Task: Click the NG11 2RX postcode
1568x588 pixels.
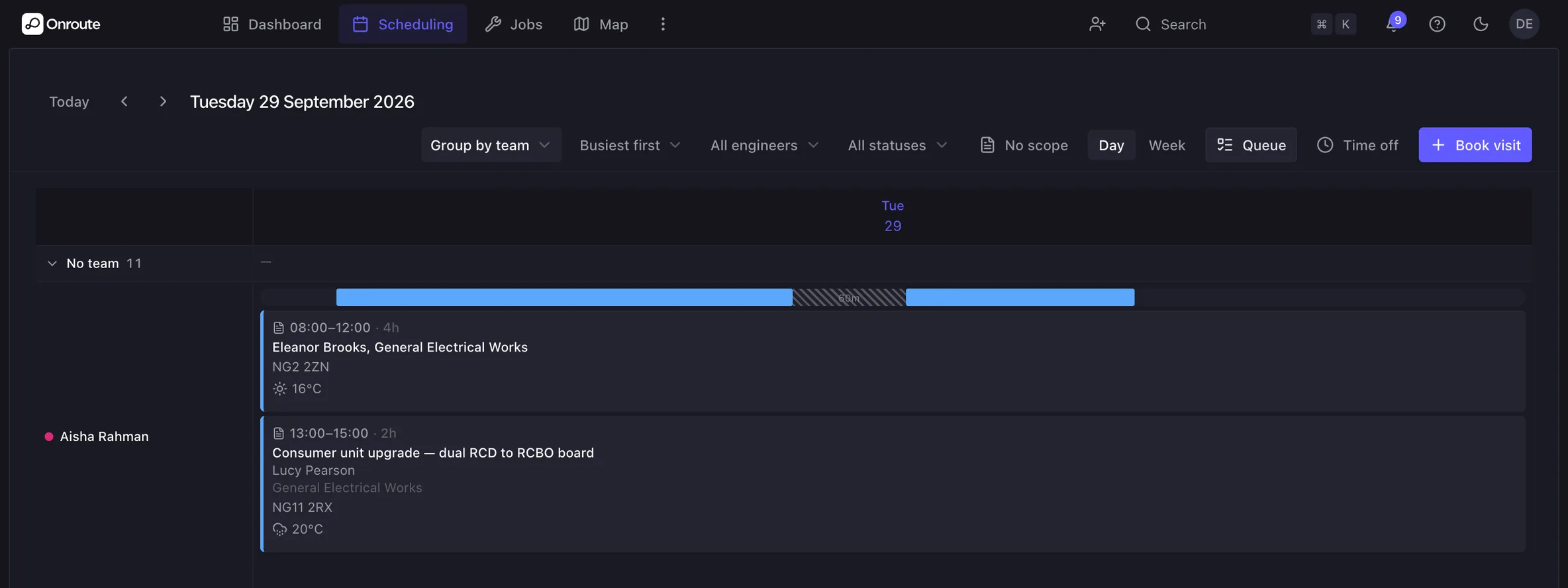Action: click(303, 507)
